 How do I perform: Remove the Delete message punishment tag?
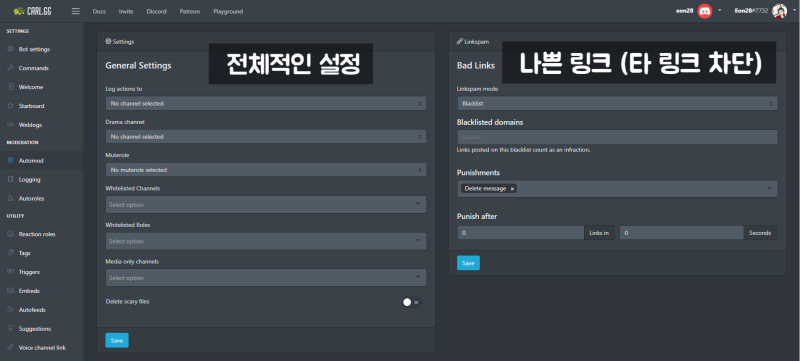point(513,189)
